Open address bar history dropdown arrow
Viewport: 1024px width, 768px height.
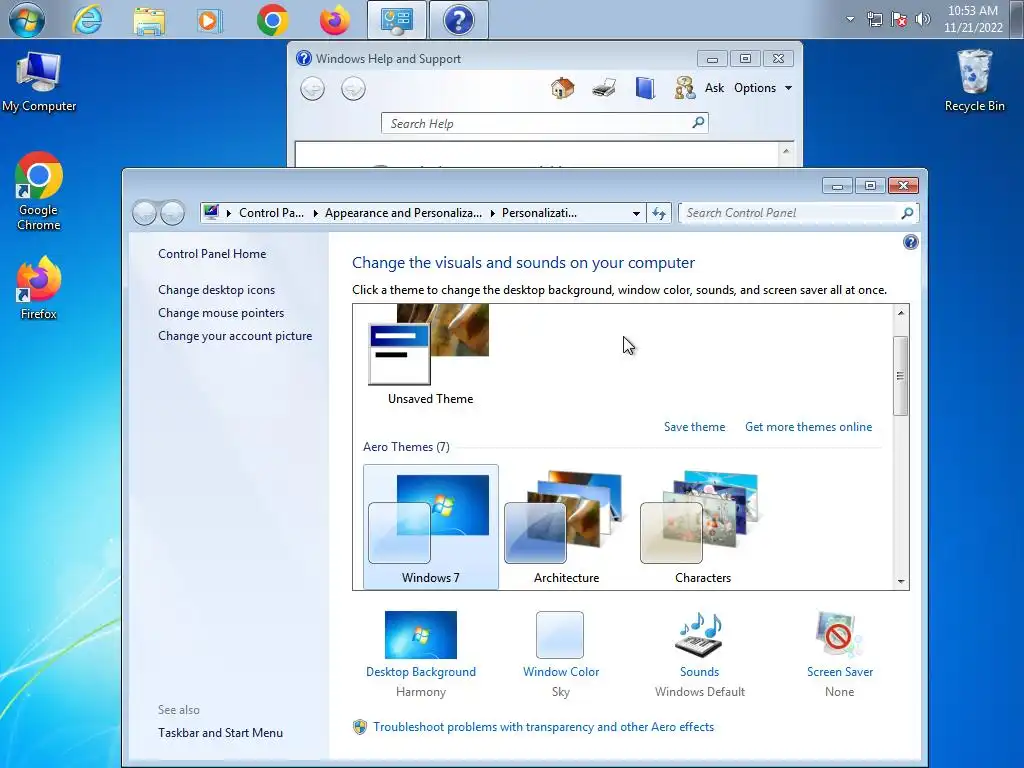636,213
